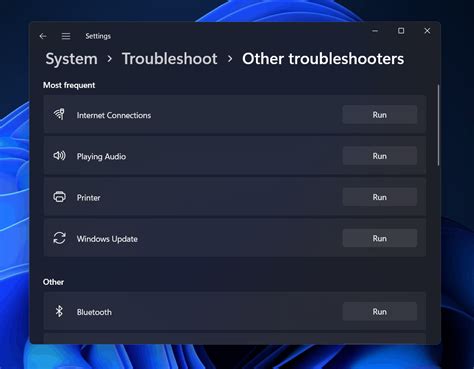The image size is (474, 369).
Task: Click the Playing Audio label
Action: click(101, 157)
